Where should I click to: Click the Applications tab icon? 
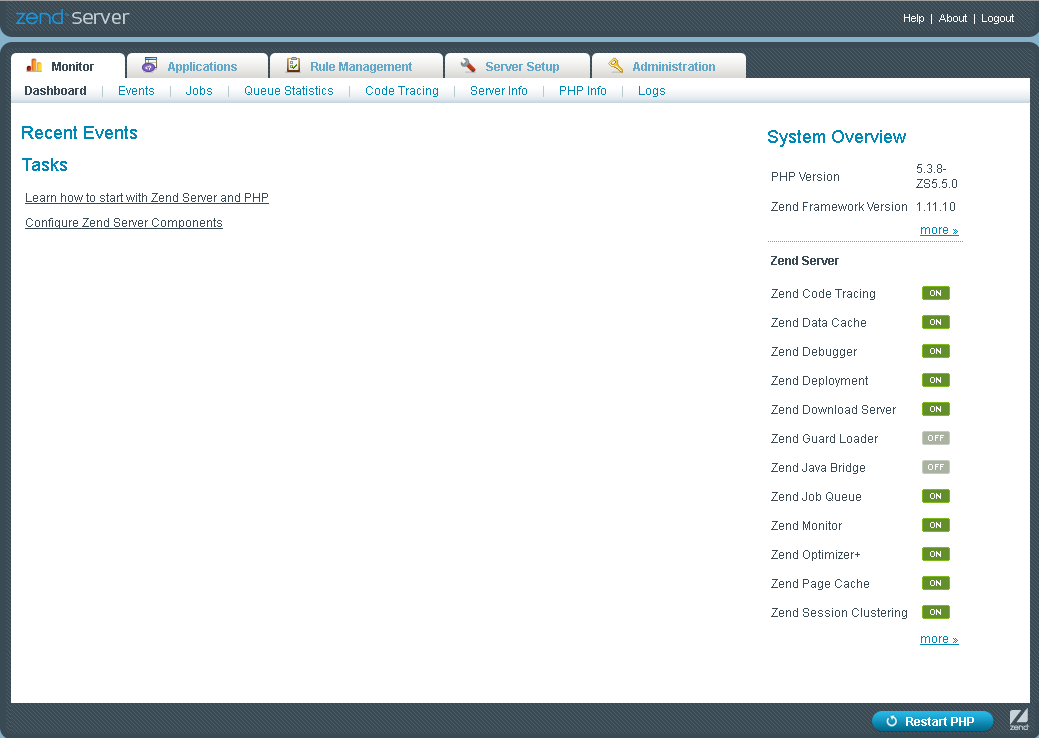coord(150,66)
